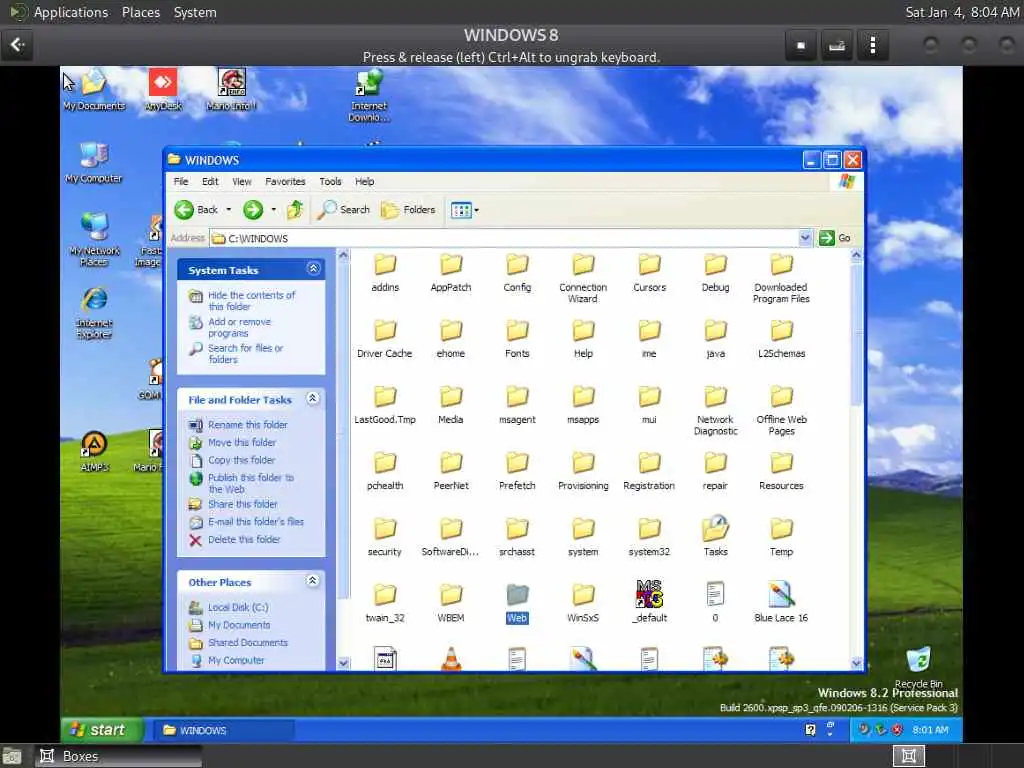1024x768 pixels.
Task: Select the Tasks scheduled folder icon
Action: 715,528
